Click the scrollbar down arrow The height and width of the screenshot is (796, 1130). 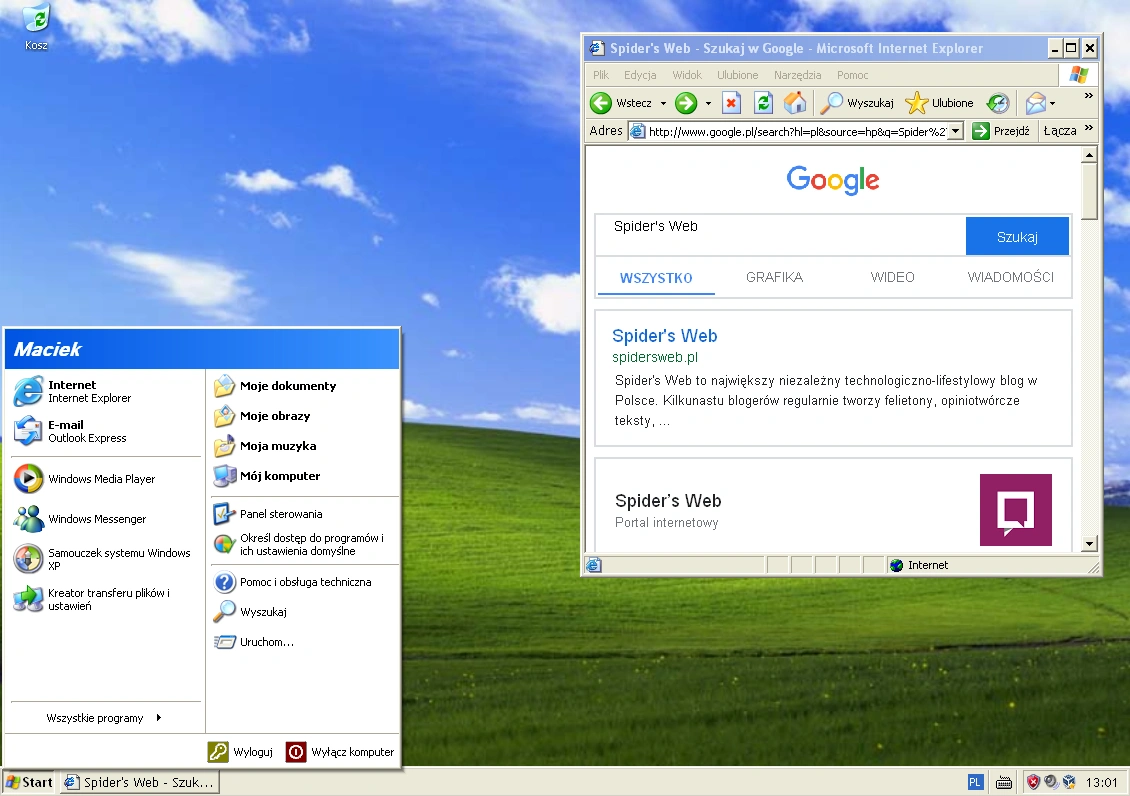pos(1089,544)
